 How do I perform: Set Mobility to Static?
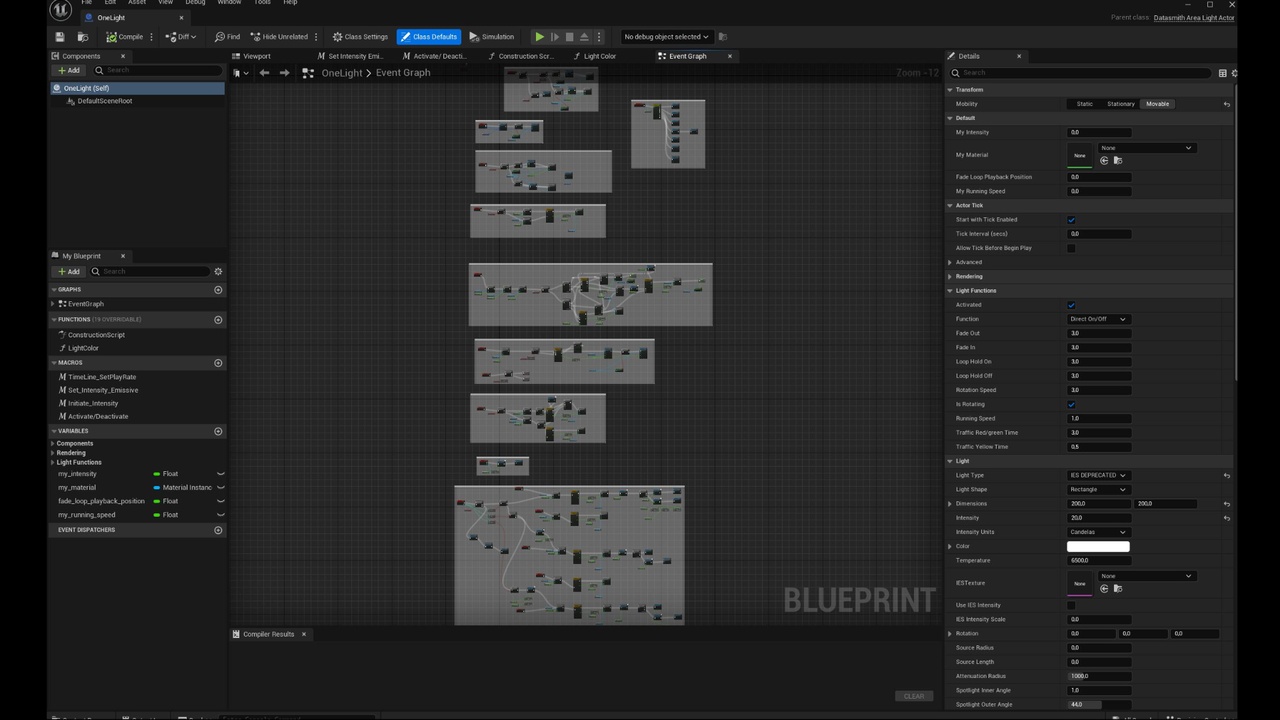[x=1084, y=104]
